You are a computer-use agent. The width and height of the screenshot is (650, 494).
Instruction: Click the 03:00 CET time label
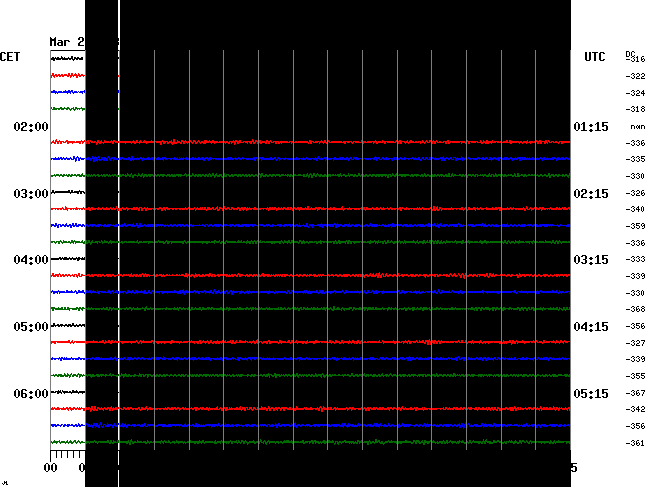click(x=31, y=194)
